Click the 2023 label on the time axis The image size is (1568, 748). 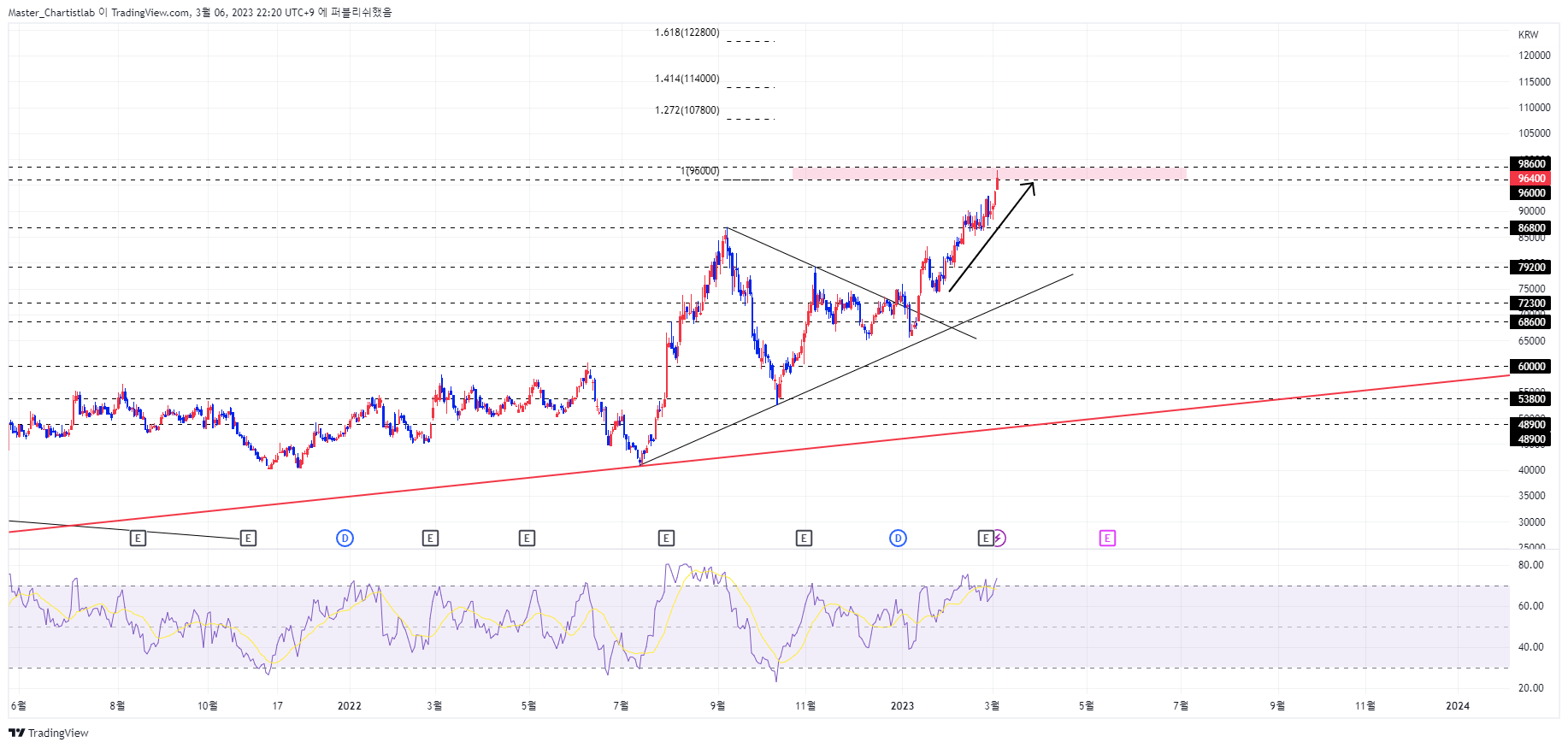tap(902, 706)
